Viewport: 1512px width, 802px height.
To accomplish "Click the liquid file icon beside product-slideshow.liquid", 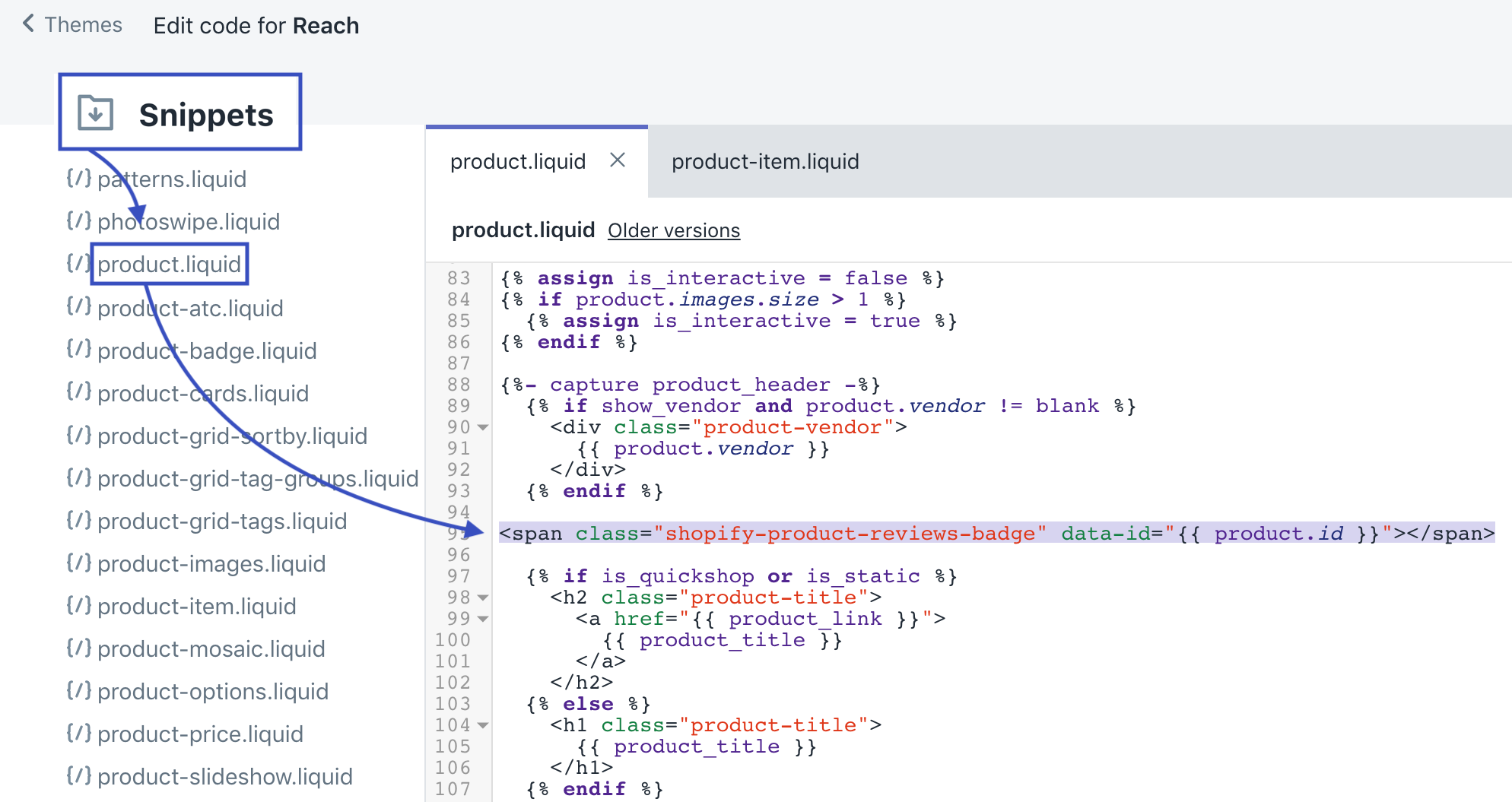I will pos(78,775).
